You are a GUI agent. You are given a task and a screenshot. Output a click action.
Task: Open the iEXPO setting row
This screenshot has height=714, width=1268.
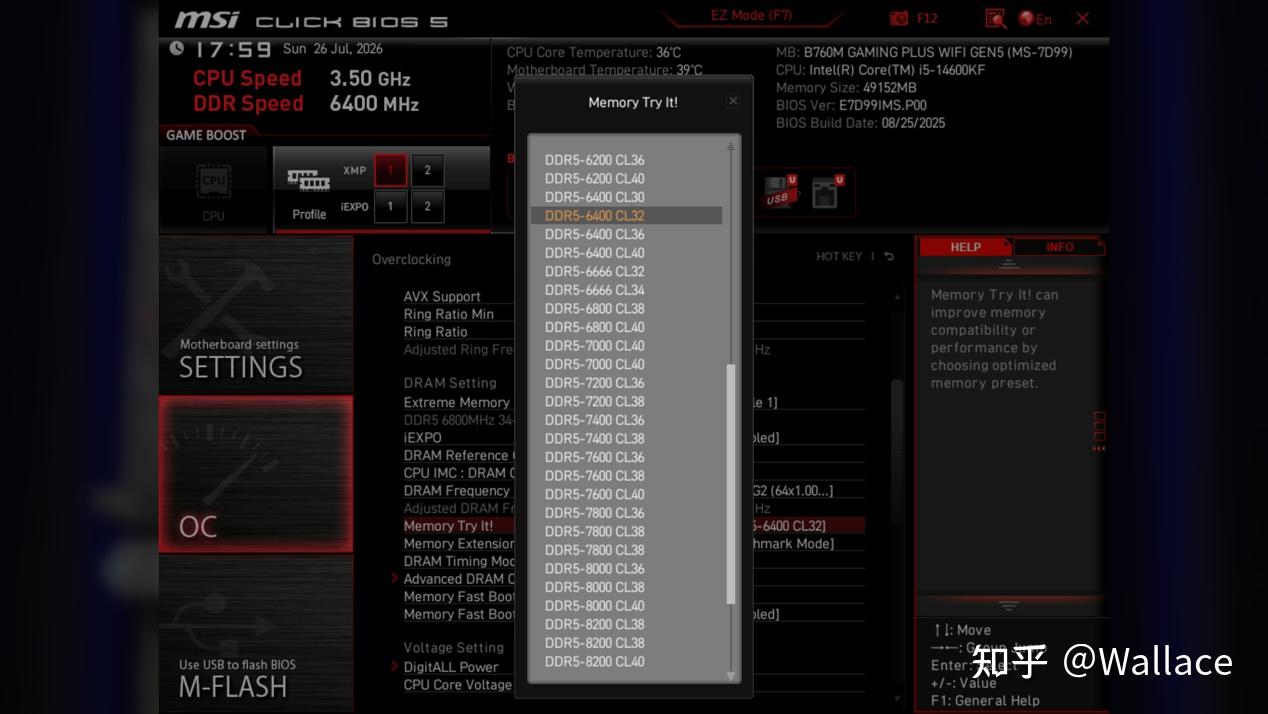[634, 437]
